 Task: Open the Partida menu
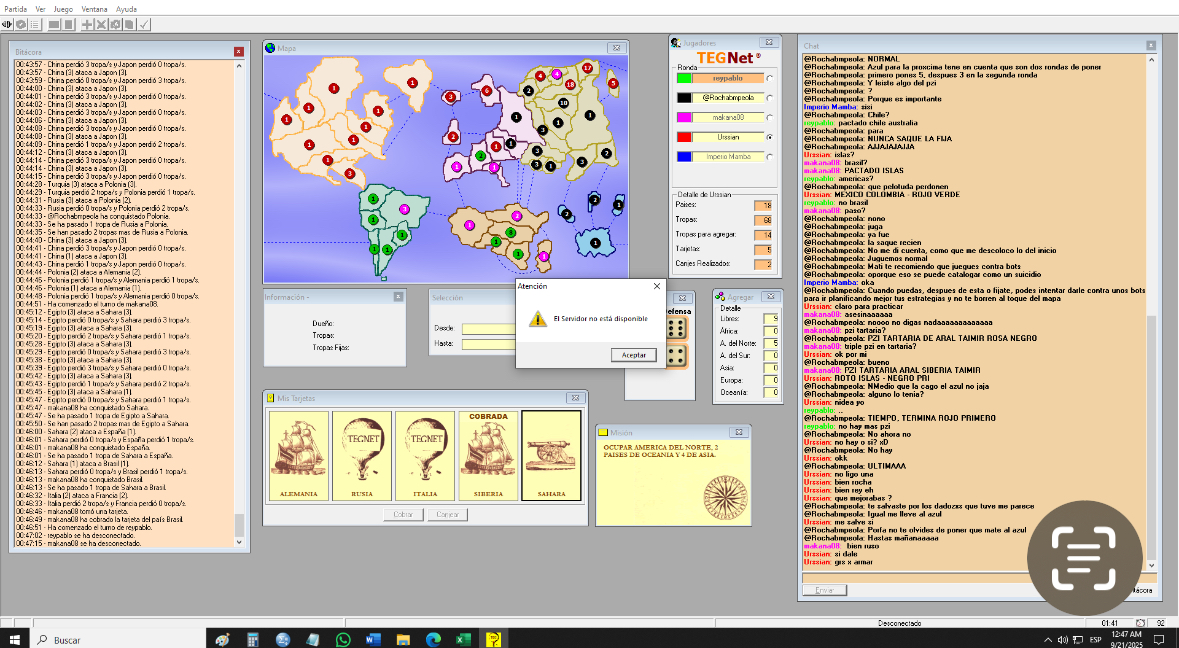pyautogui.click(x=15, y=8)
